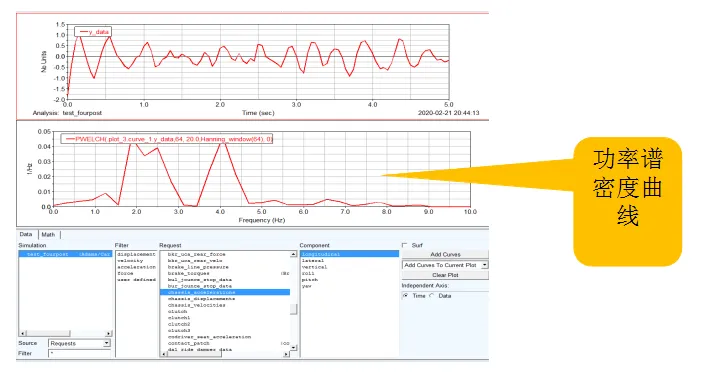Select the bkr_uca_rear_force request
The width and height of the screenshot is (706, 372).
(196, 254)
